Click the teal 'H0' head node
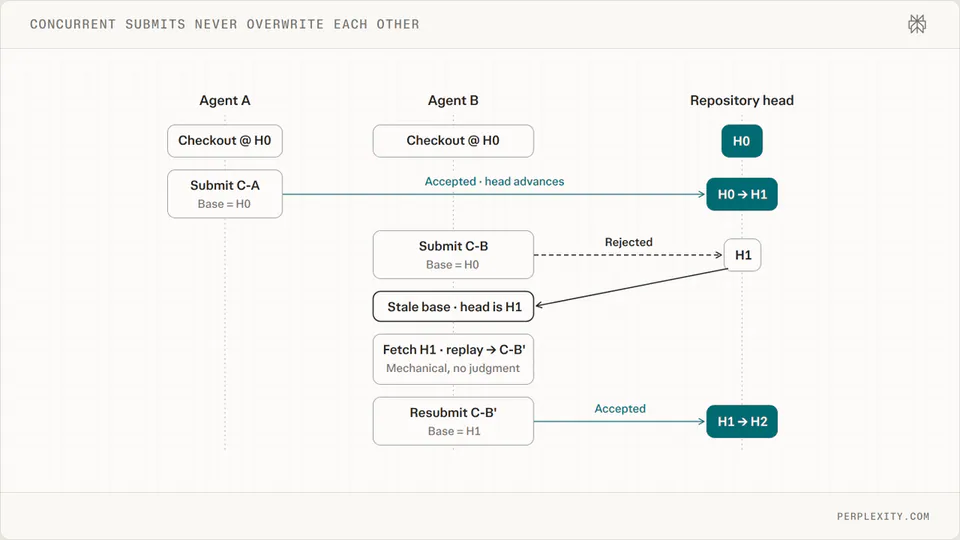Image resolution: width=960 pixels, height=540 pixels. tap(741, 141)
